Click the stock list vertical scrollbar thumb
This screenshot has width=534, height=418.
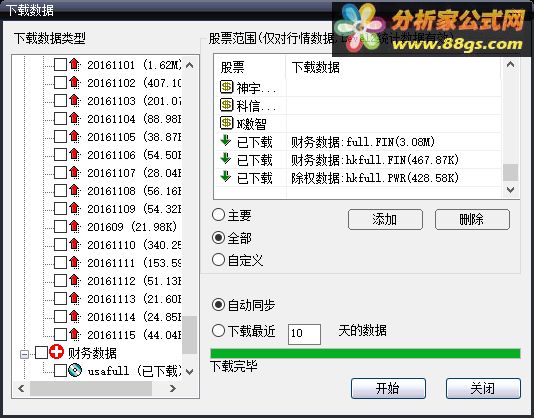coord(510,172)
